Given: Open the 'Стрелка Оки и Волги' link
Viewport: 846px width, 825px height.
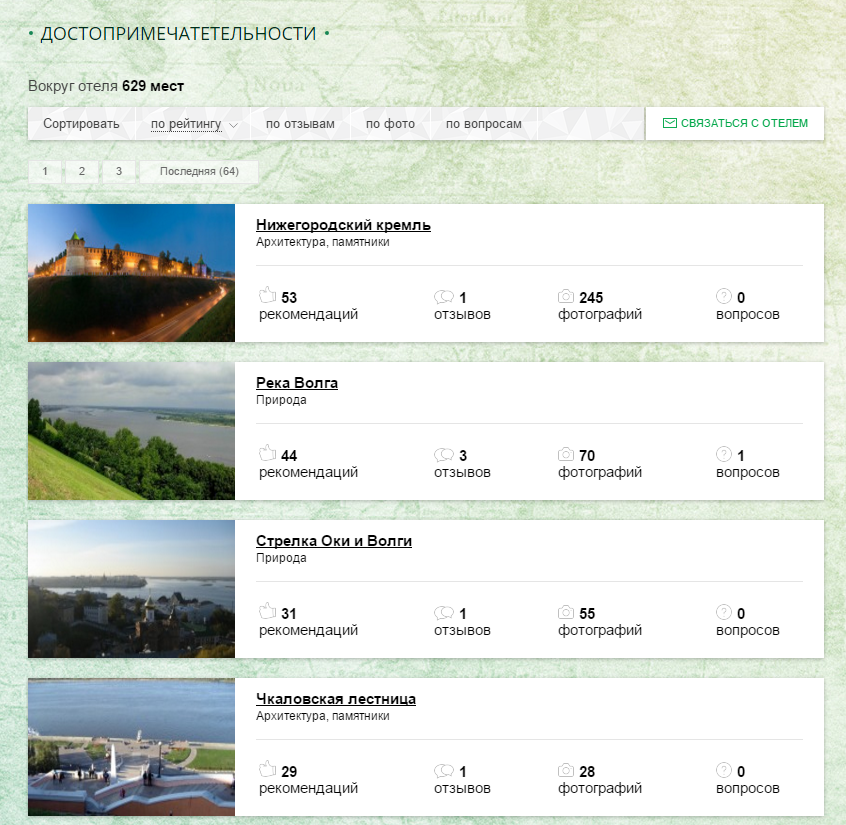Looking at the screenshot, I should (333, 541).
